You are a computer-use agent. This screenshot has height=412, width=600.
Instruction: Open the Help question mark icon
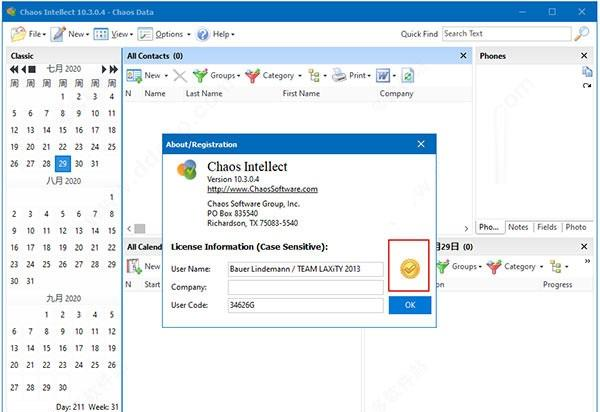203,34
